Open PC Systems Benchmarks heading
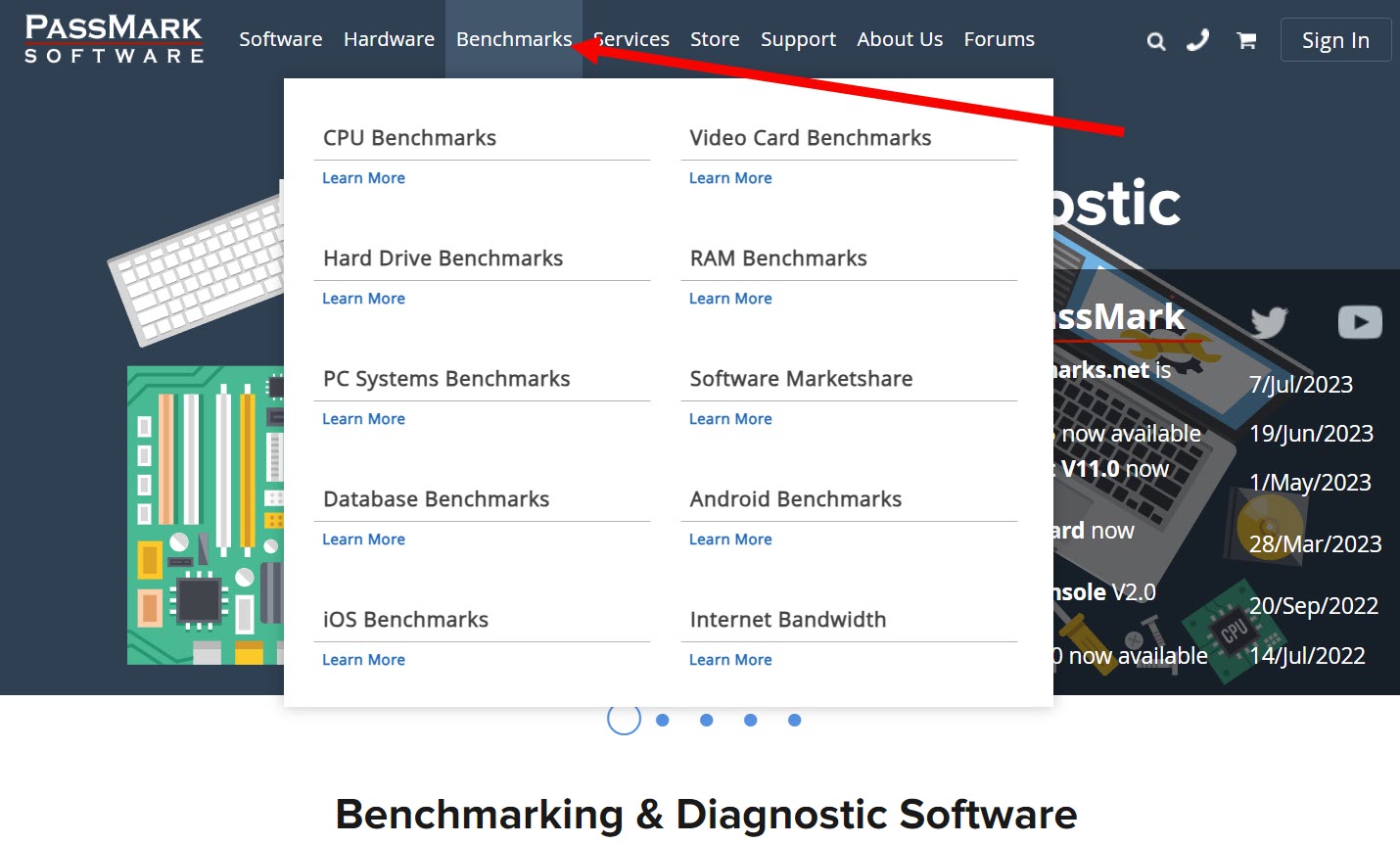The image size is (1400, 844). click(x=446, y=379)
